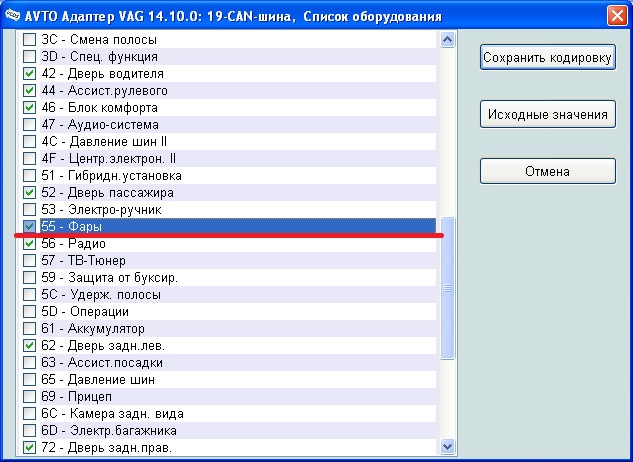The width and height of the screenshot is (633, 462).
Task: Tick the 4C - Давление шин II checkbox
Action: pos(29,142)
